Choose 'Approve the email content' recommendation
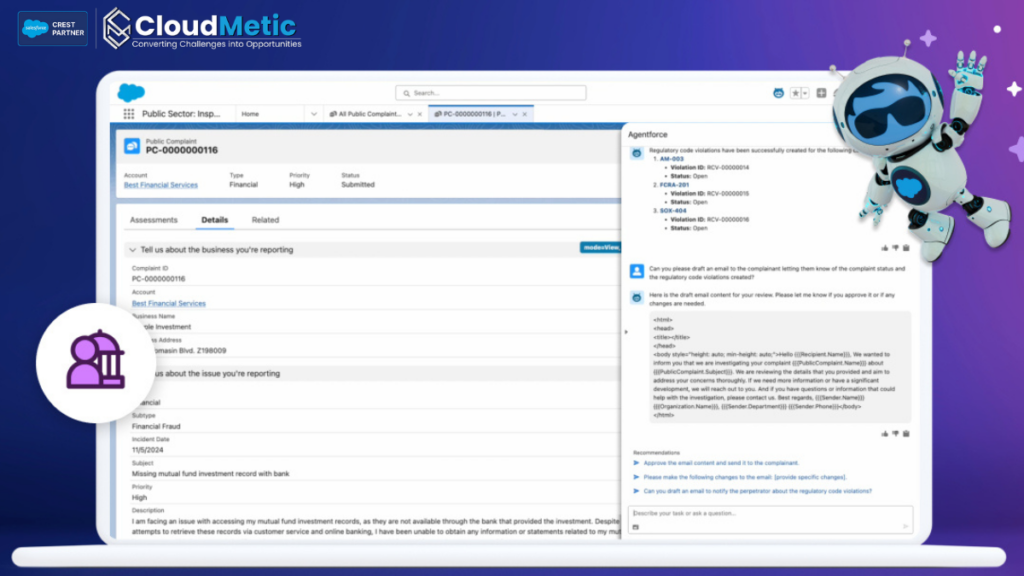 tap(721, 463)
